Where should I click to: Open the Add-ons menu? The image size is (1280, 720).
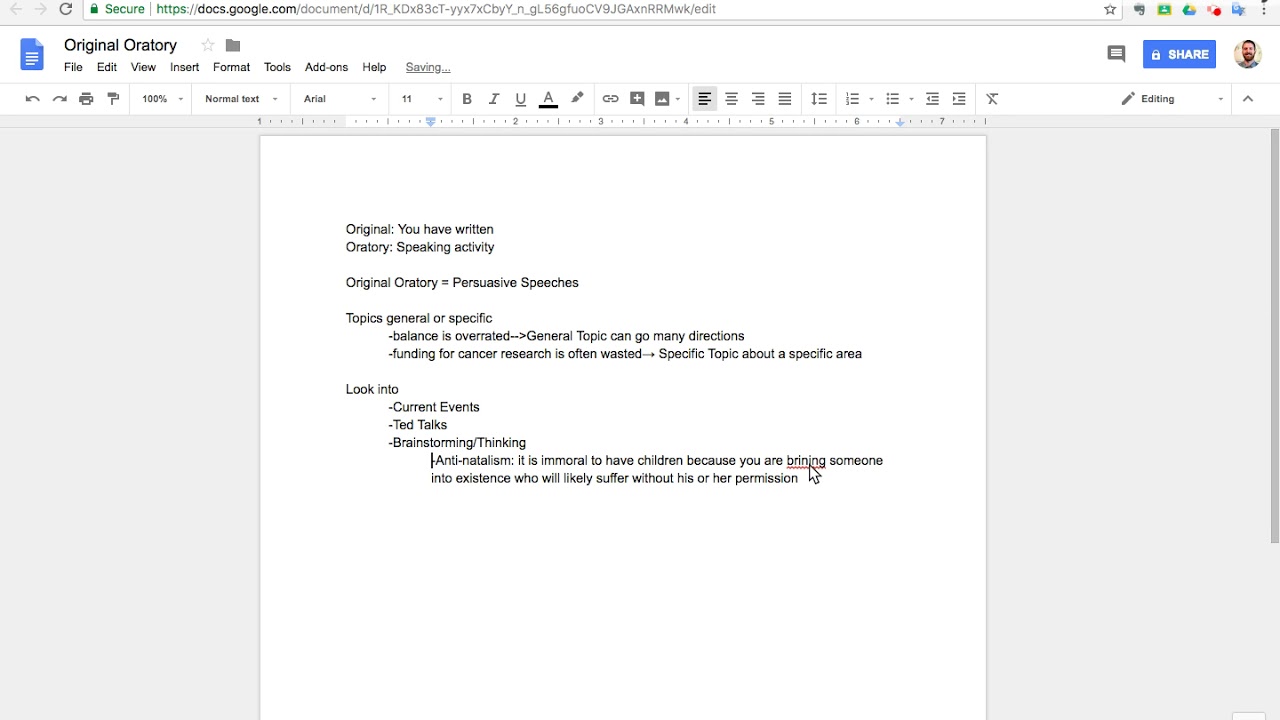coord(326,67)
